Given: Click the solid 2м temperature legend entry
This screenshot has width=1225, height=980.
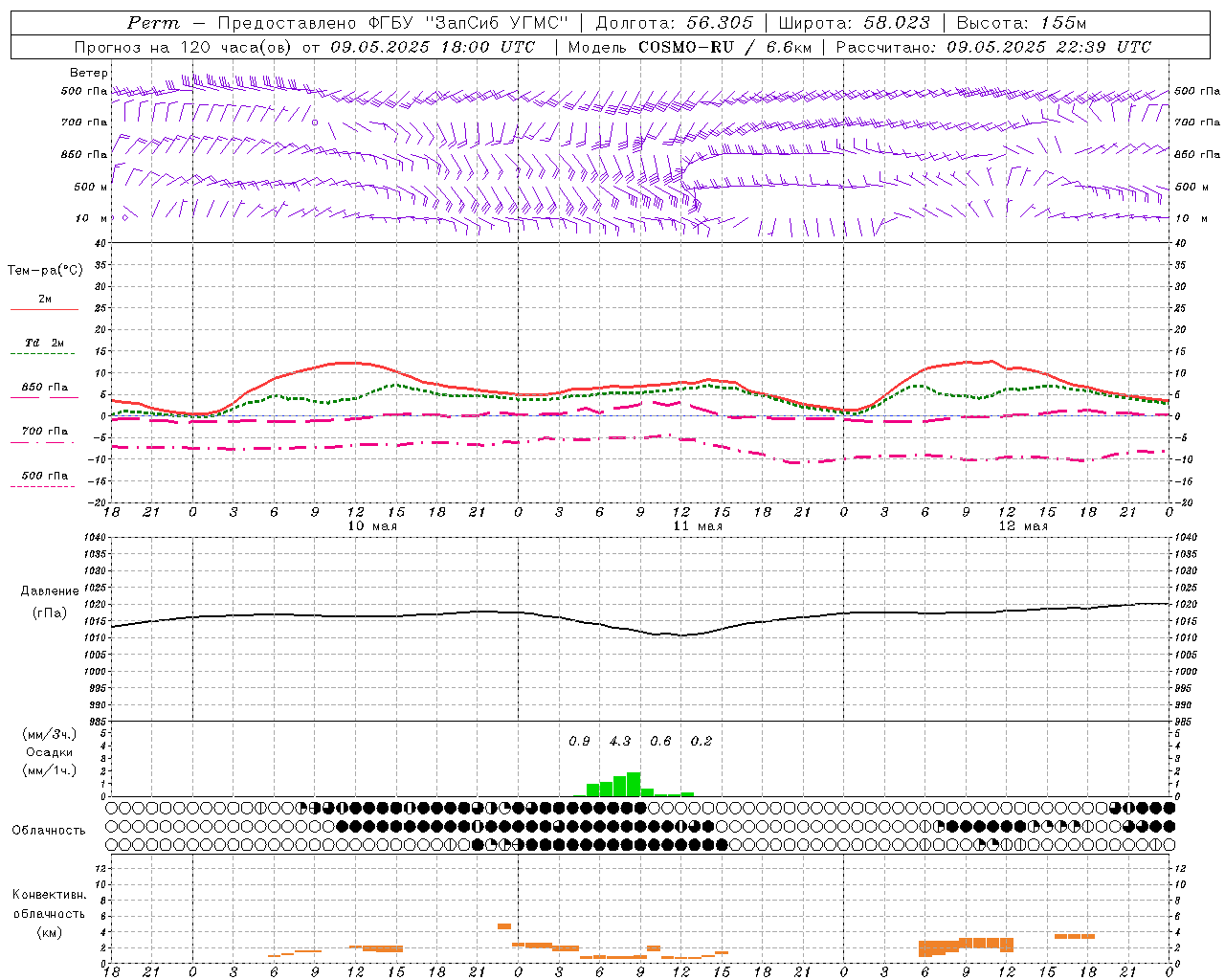Looking at the screenshot, I should tap(45, 303).
